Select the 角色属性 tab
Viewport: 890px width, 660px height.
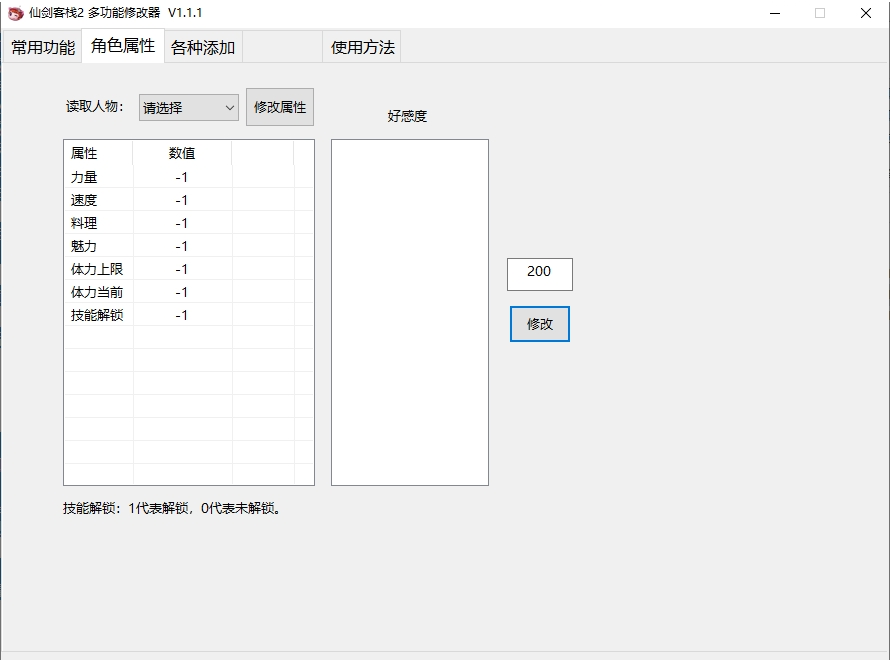tap(123, 45)
